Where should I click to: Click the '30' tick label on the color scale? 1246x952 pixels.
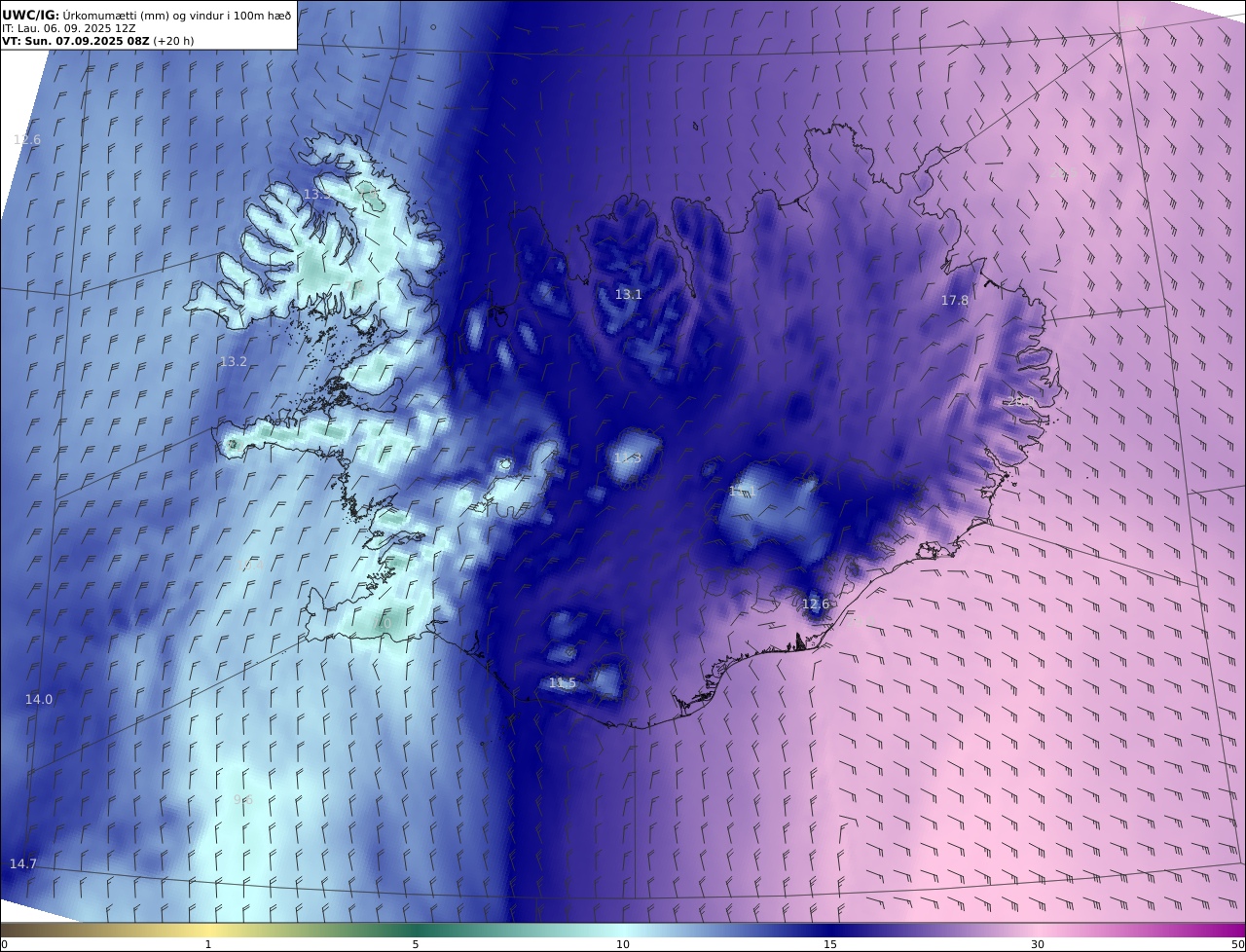pyautogui.click(x=1038, y=944)
